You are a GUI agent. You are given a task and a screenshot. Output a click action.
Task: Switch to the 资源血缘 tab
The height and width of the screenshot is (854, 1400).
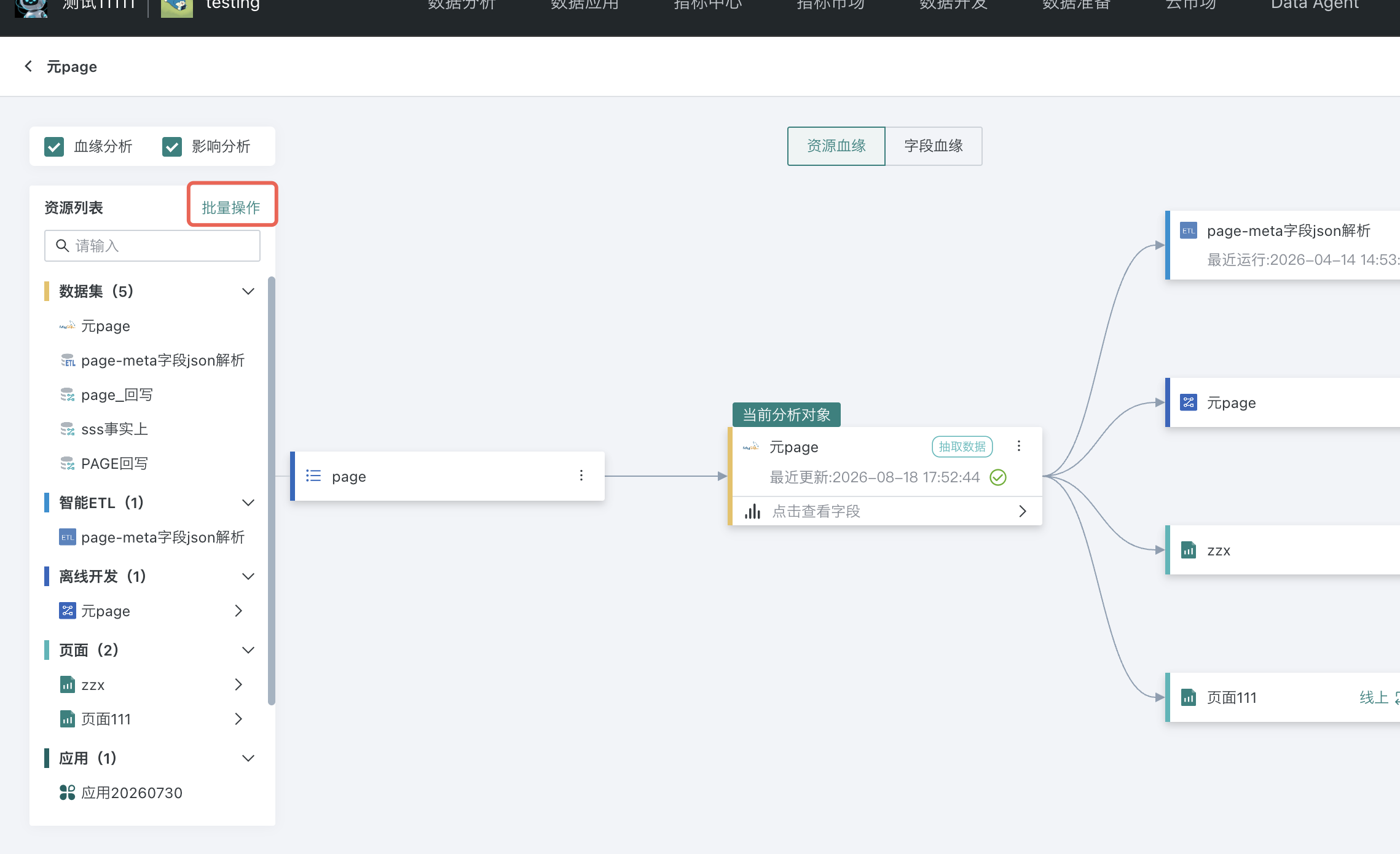pos(836,146)
